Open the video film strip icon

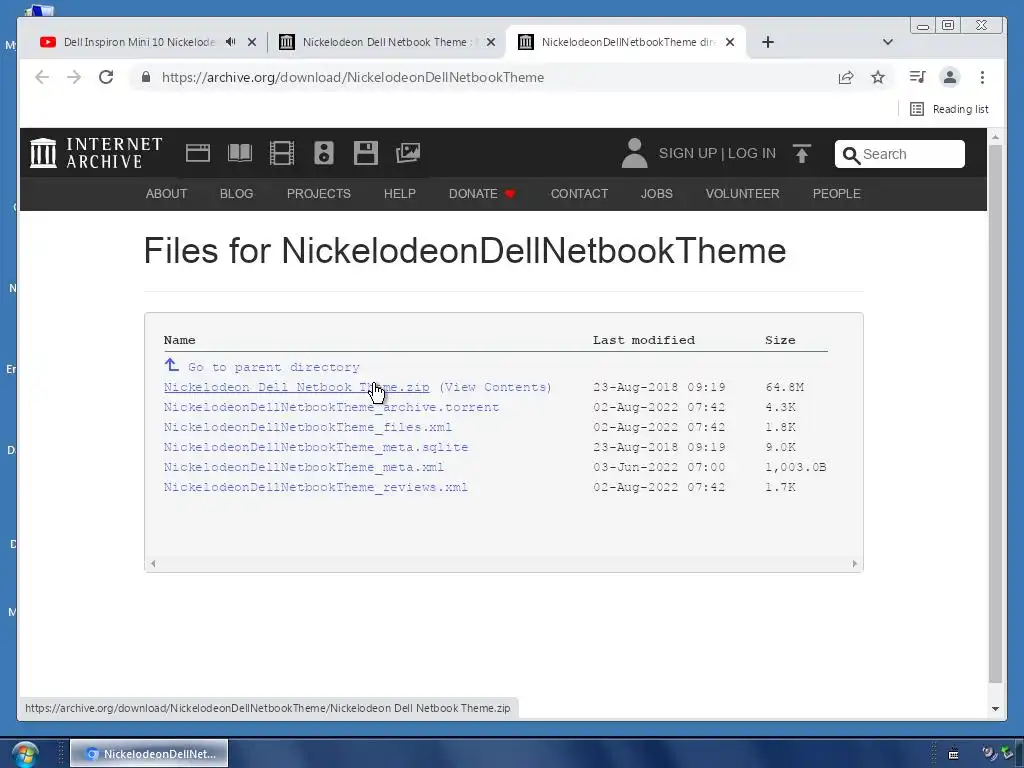pyautogui.click(x=282, y=153)
